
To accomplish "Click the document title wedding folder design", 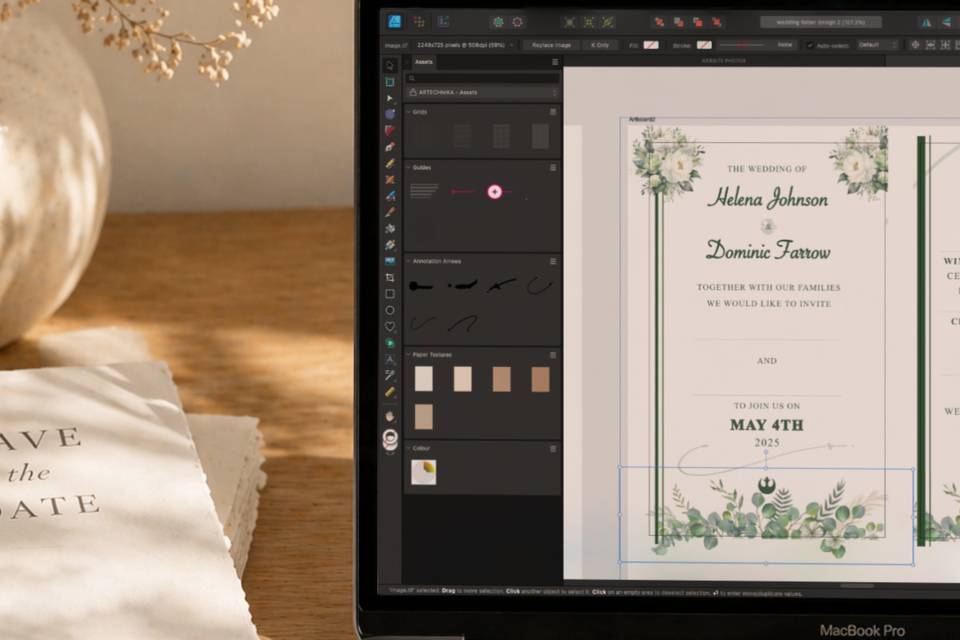I will click(x=820, y=22).
